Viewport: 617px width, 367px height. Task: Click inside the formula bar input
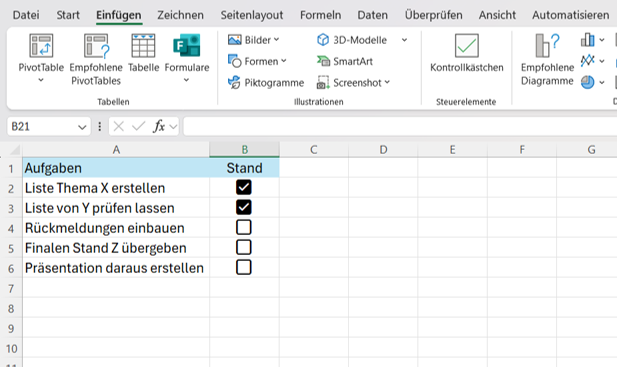[399, 126]
